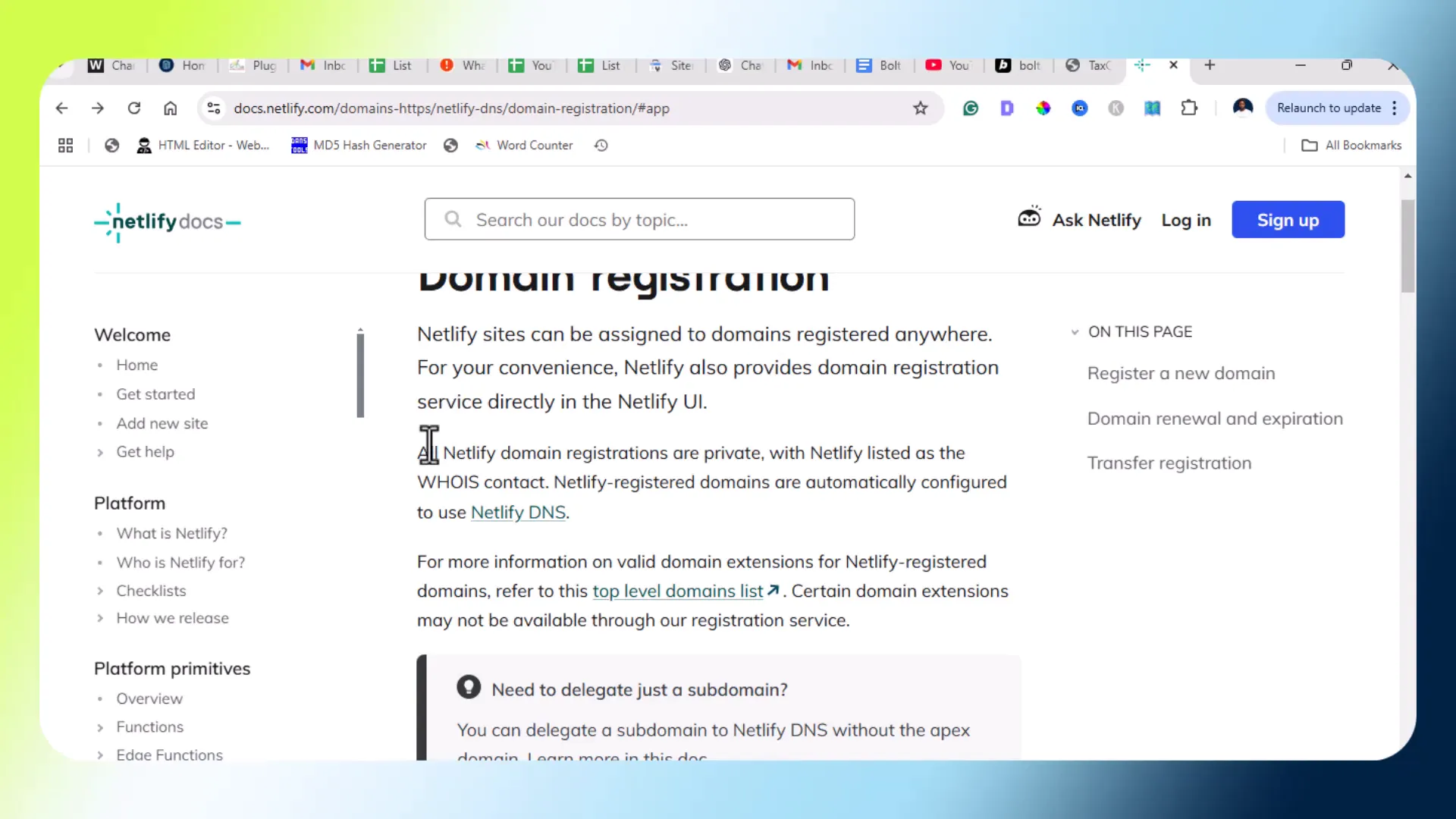1456x819 pixels.
Task: Open the Grammarly extension icon
Action: 971,108
